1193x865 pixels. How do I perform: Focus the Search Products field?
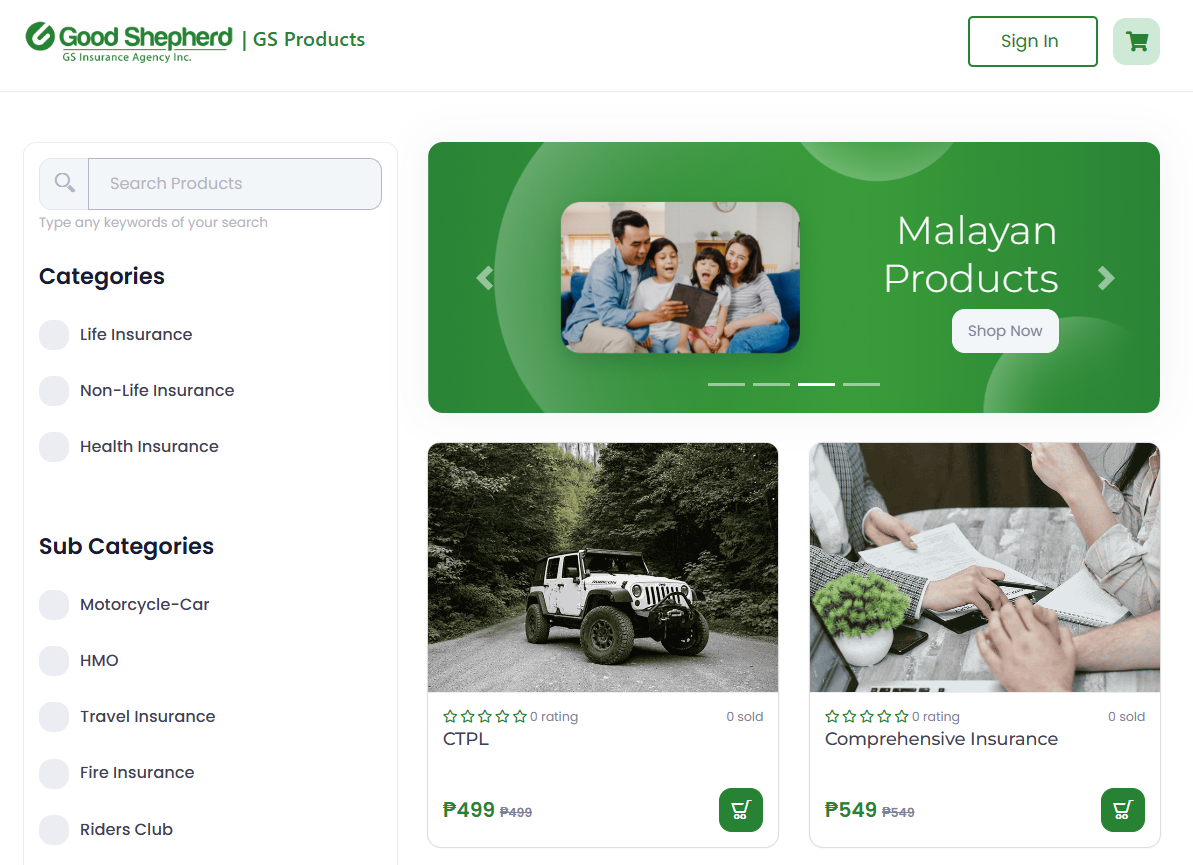click(x=235, y=183)
